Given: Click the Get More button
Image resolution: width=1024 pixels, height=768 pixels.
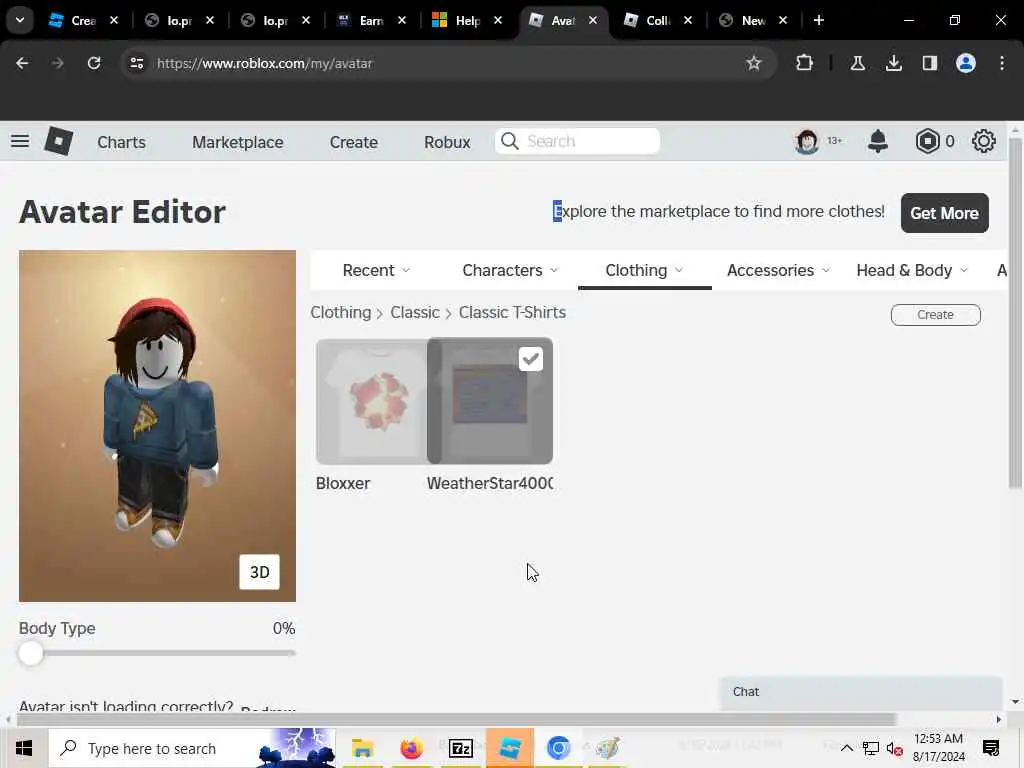Looking at the screenshot, I should pyautogui.click(x=944, y=213).
